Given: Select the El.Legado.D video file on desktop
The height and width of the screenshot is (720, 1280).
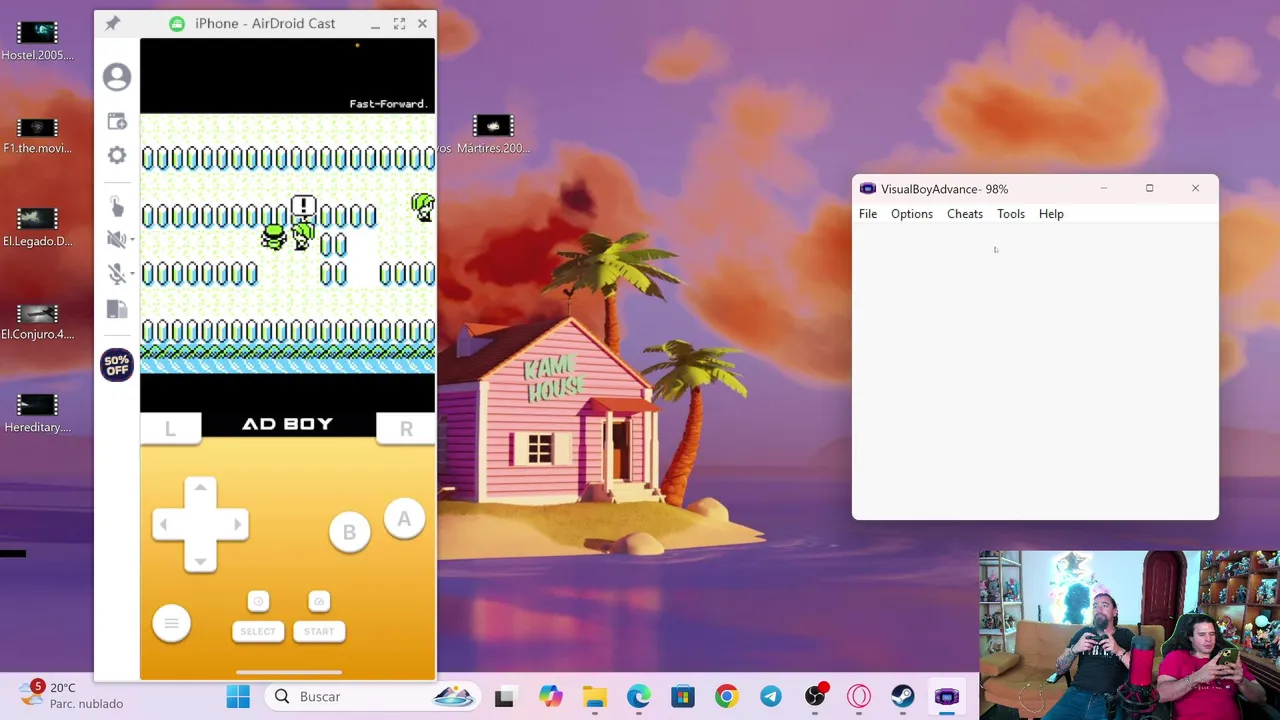Looking at the screenshot, I should point(37,228).
